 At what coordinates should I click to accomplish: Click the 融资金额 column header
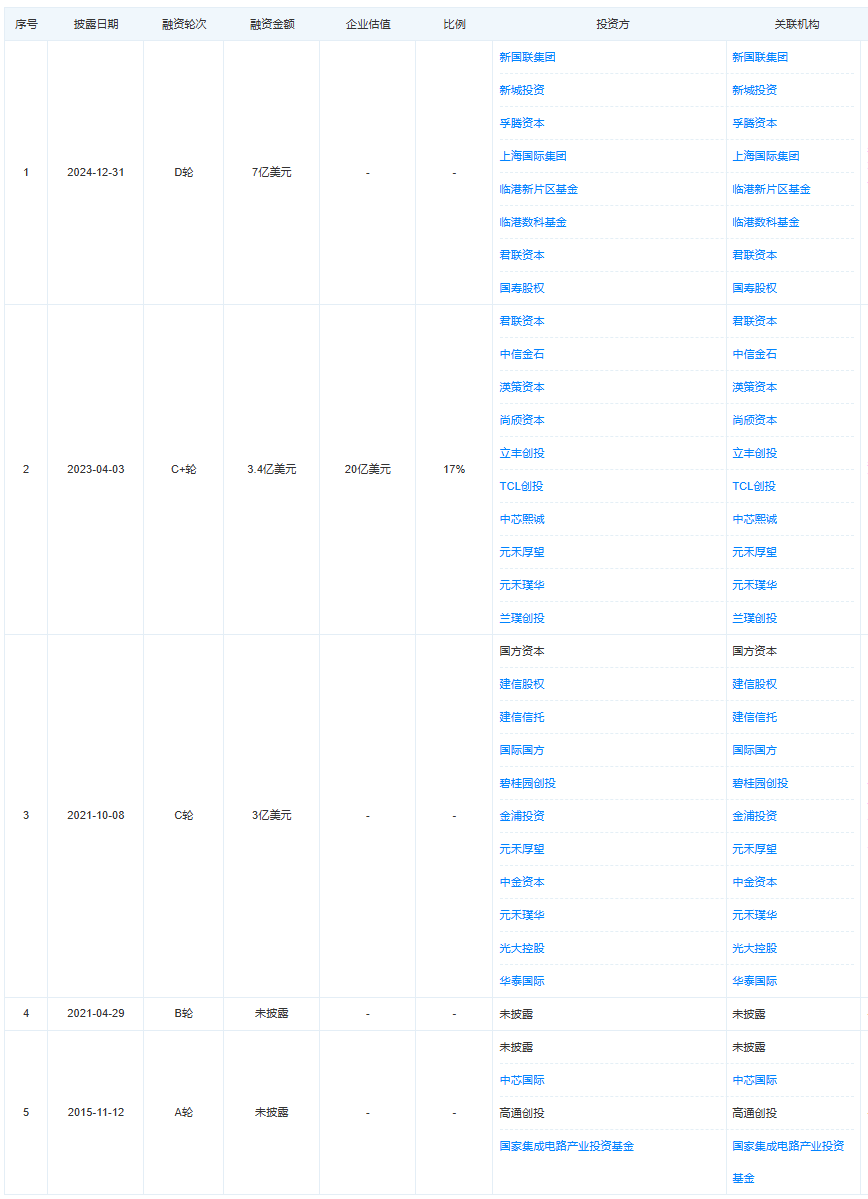coord(271,24)
